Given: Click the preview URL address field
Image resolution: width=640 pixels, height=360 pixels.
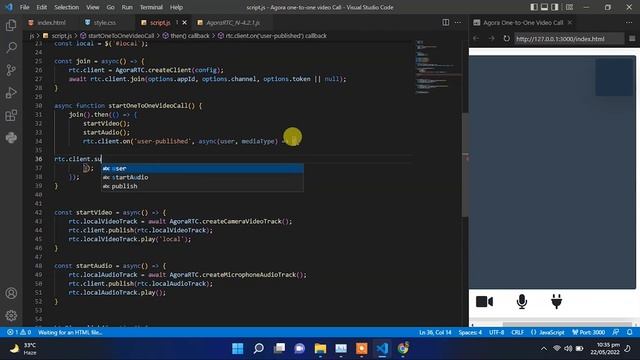Looking at the screenshot, I should tap(568, 39).
